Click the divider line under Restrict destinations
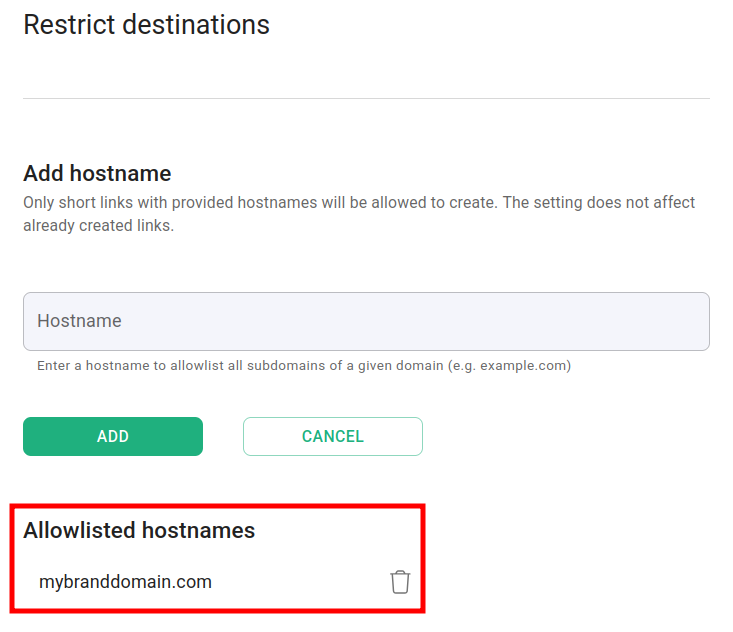This screenshot has width=733, height=632. [x=366, y=98]
